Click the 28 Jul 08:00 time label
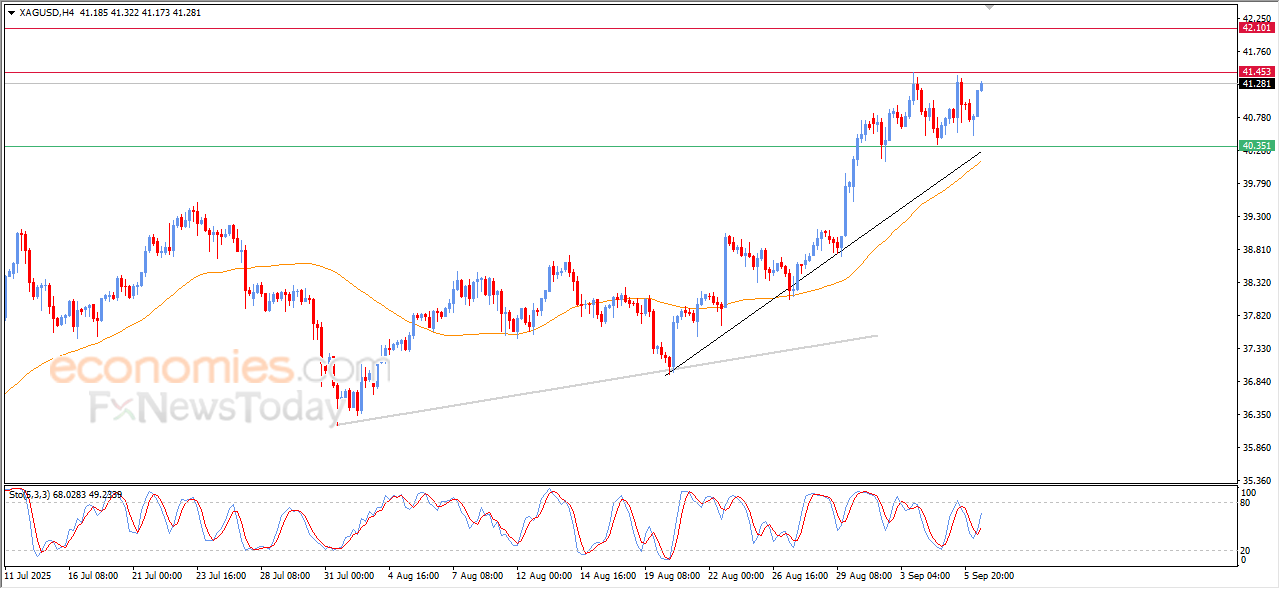The width and height of the screenshot is (1280, 589). 285,576
